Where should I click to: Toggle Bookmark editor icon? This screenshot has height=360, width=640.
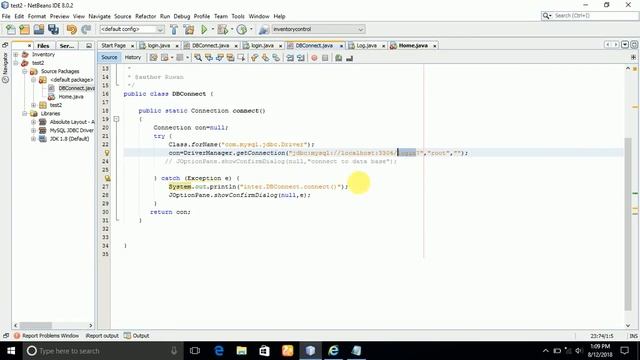[276, 58]
